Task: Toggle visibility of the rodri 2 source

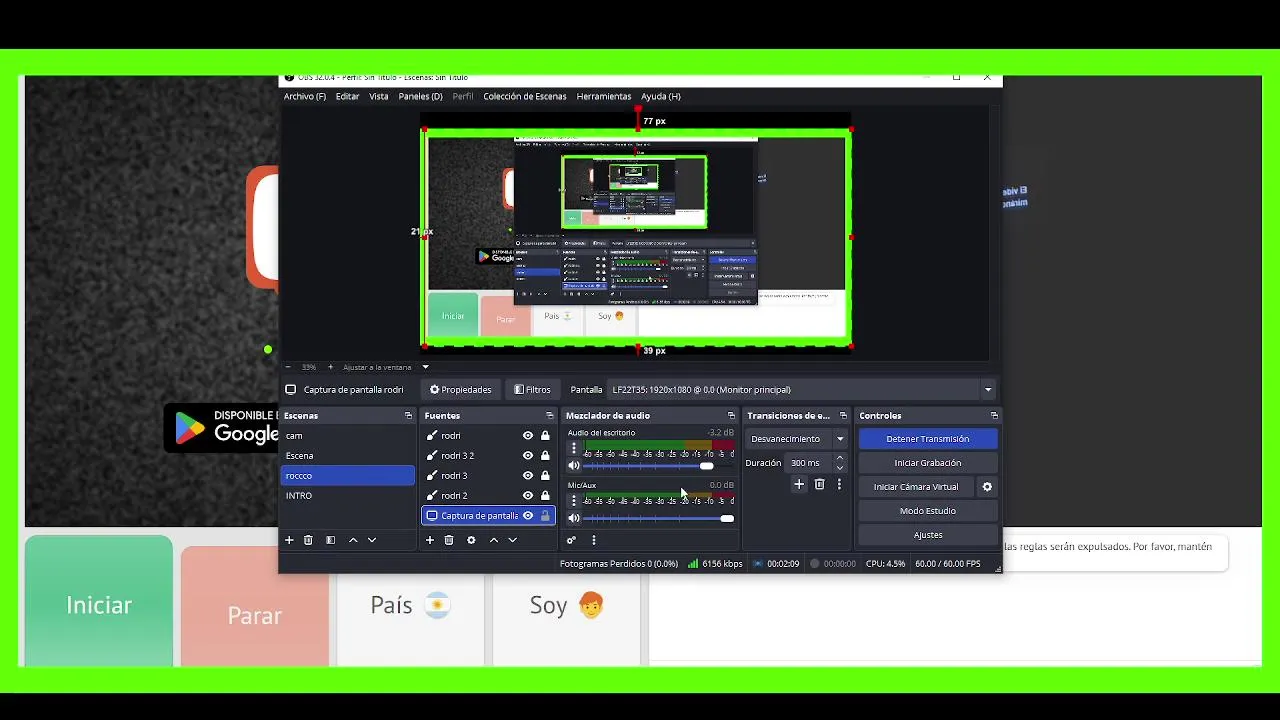Action: tap(528, 496)
